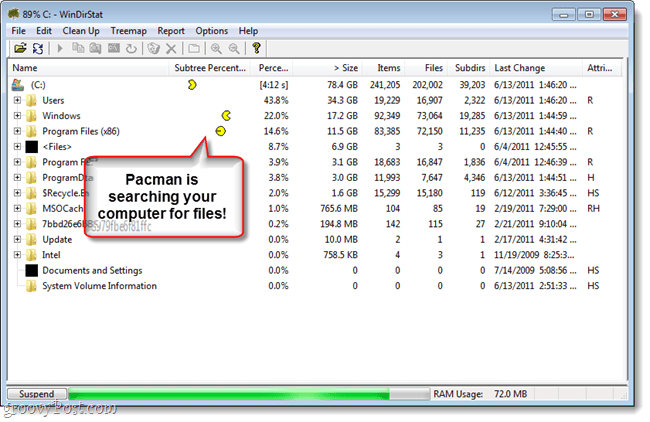Sort by the Subtree Percent column header
650x422 pixels.
210,68
